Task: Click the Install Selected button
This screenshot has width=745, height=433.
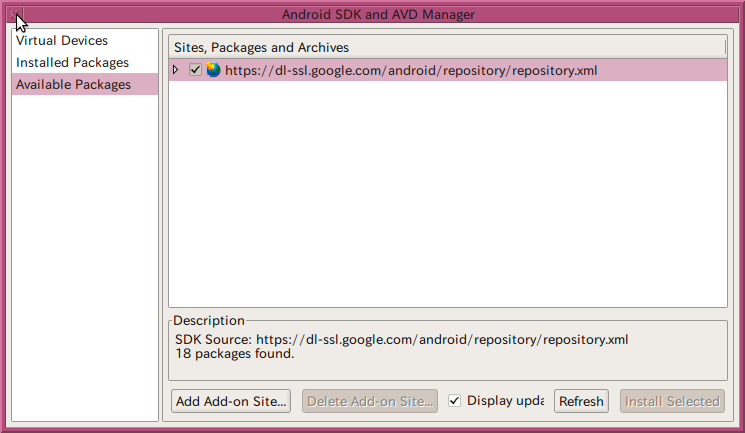Action: click(672, 401)
